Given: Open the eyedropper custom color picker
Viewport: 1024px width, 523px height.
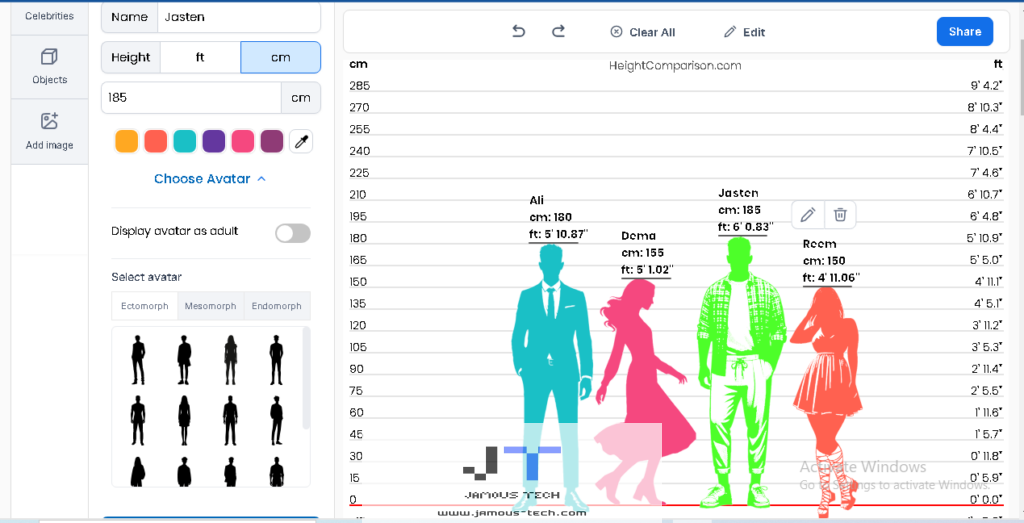Looking at the screenshot, I should point(301,141).
